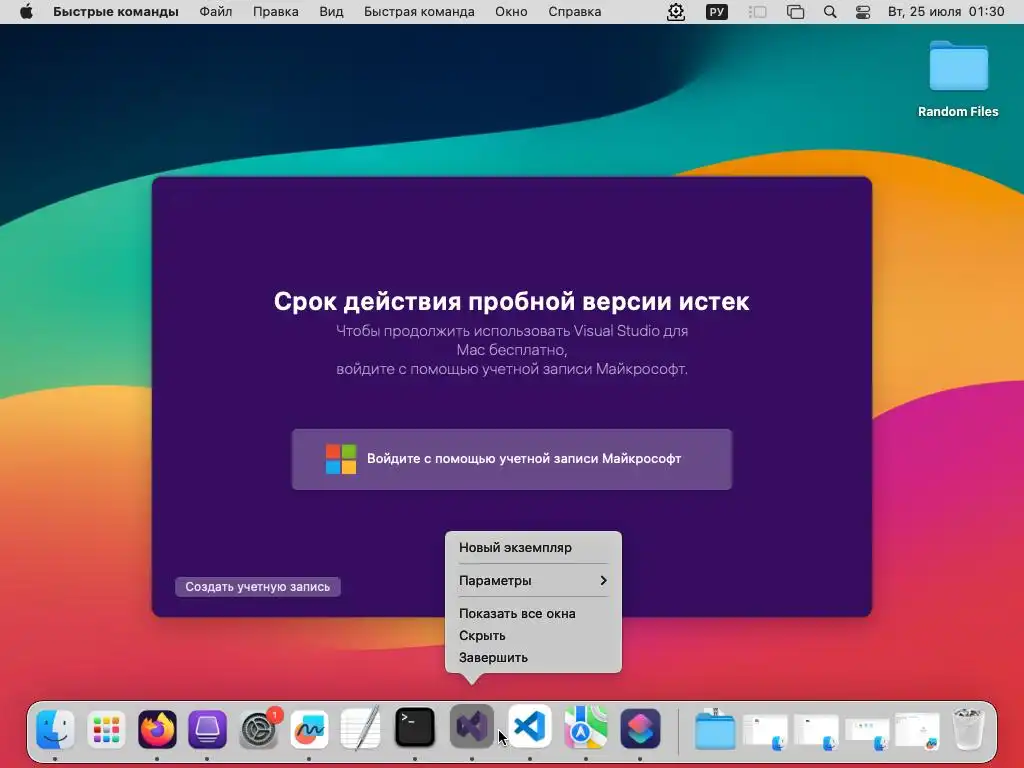The width and height of the screenshot is (1024, 768).
Task: Open the screen mirroring menu bar icon
Action: [795, 12]
